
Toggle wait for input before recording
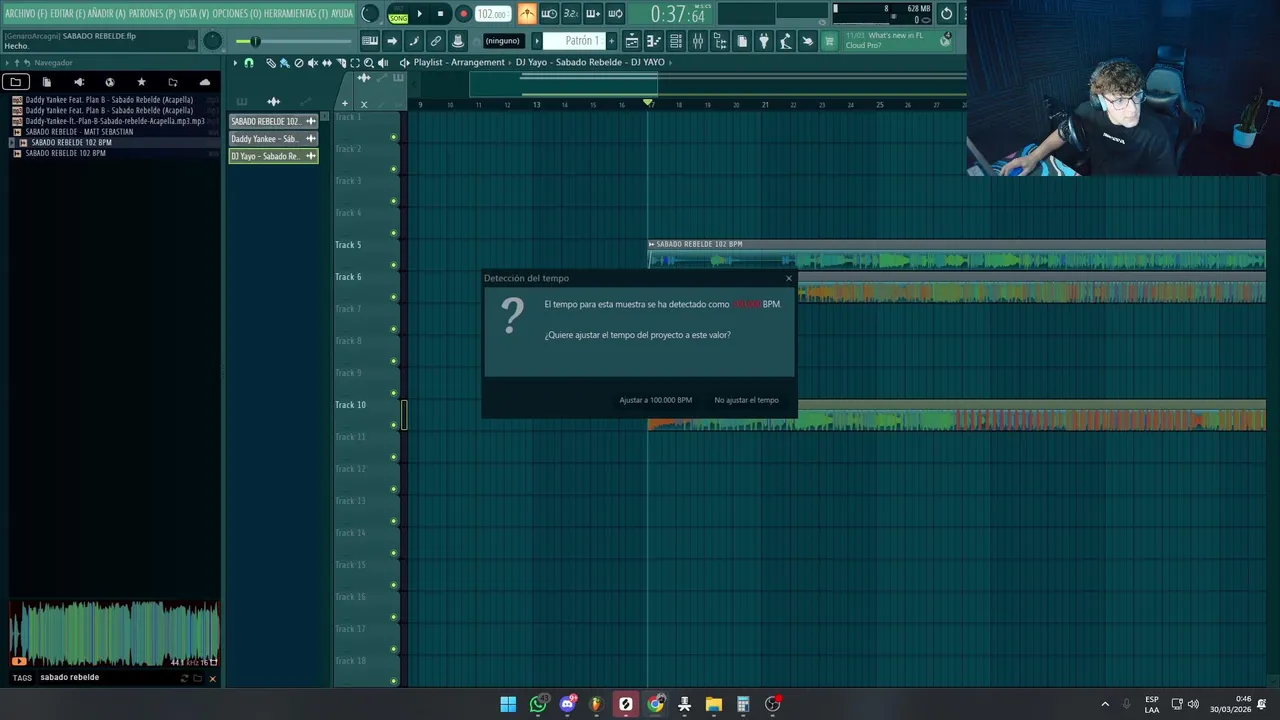point(549,14)
